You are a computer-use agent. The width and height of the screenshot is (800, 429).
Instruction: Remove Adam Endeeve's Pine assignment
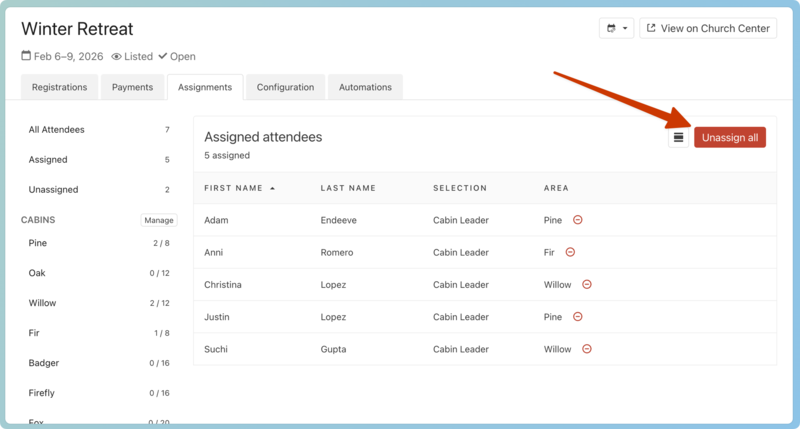578,220
